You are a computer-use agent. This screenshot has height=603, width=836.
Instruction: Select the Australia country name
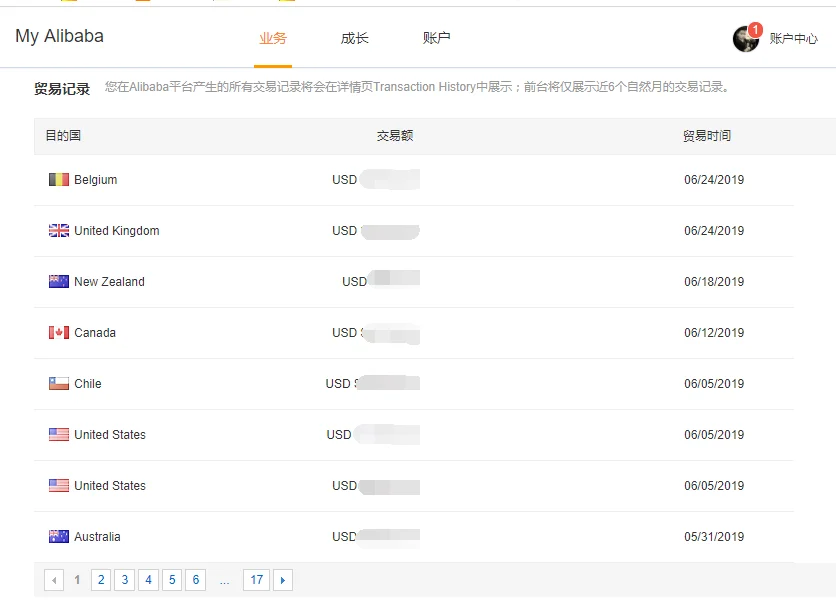coord(97,537)
